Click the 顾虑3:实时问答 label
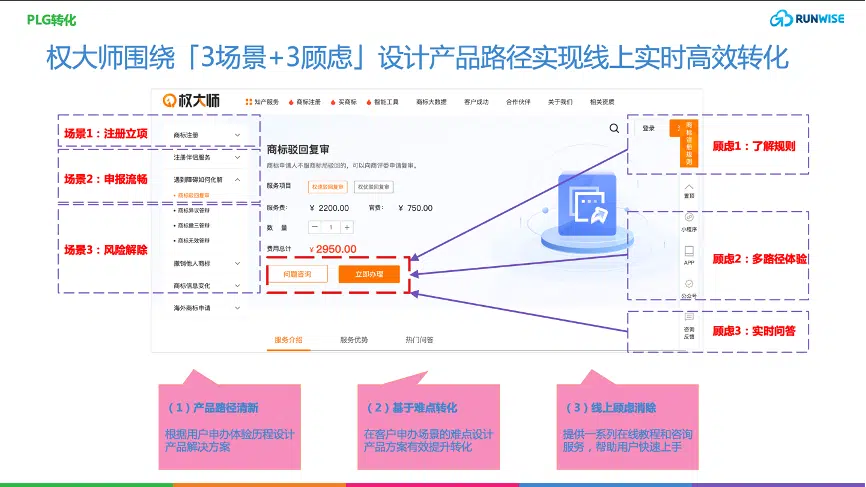The image size is (866, 487). (754, 331)
